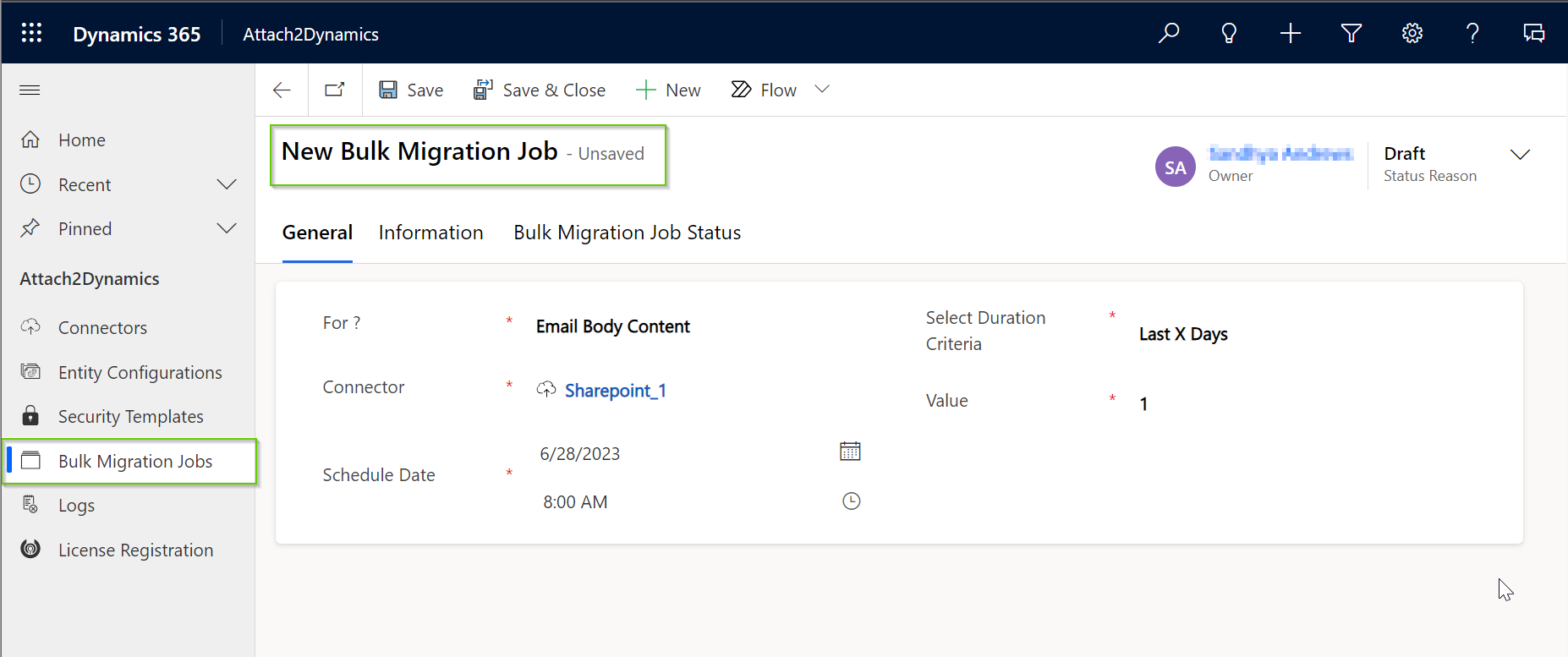Viewport: 1568px width, 657px height.
Task: Expand the header Status Reason chevron
Action: pos(1520,154)
